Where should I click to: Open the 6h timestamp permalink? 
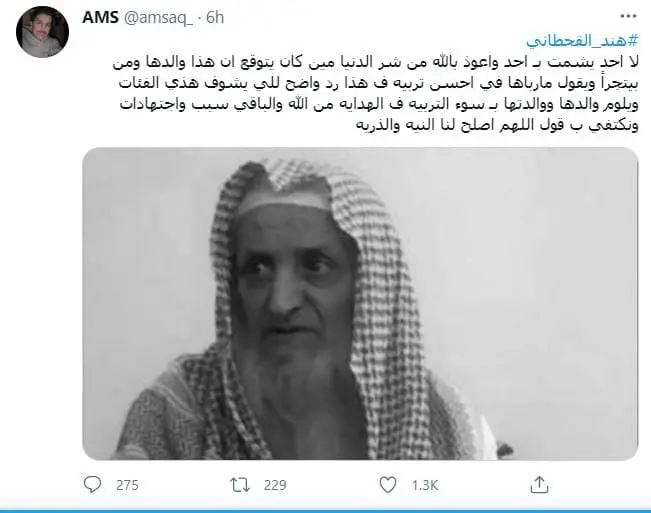pos(215,17)
